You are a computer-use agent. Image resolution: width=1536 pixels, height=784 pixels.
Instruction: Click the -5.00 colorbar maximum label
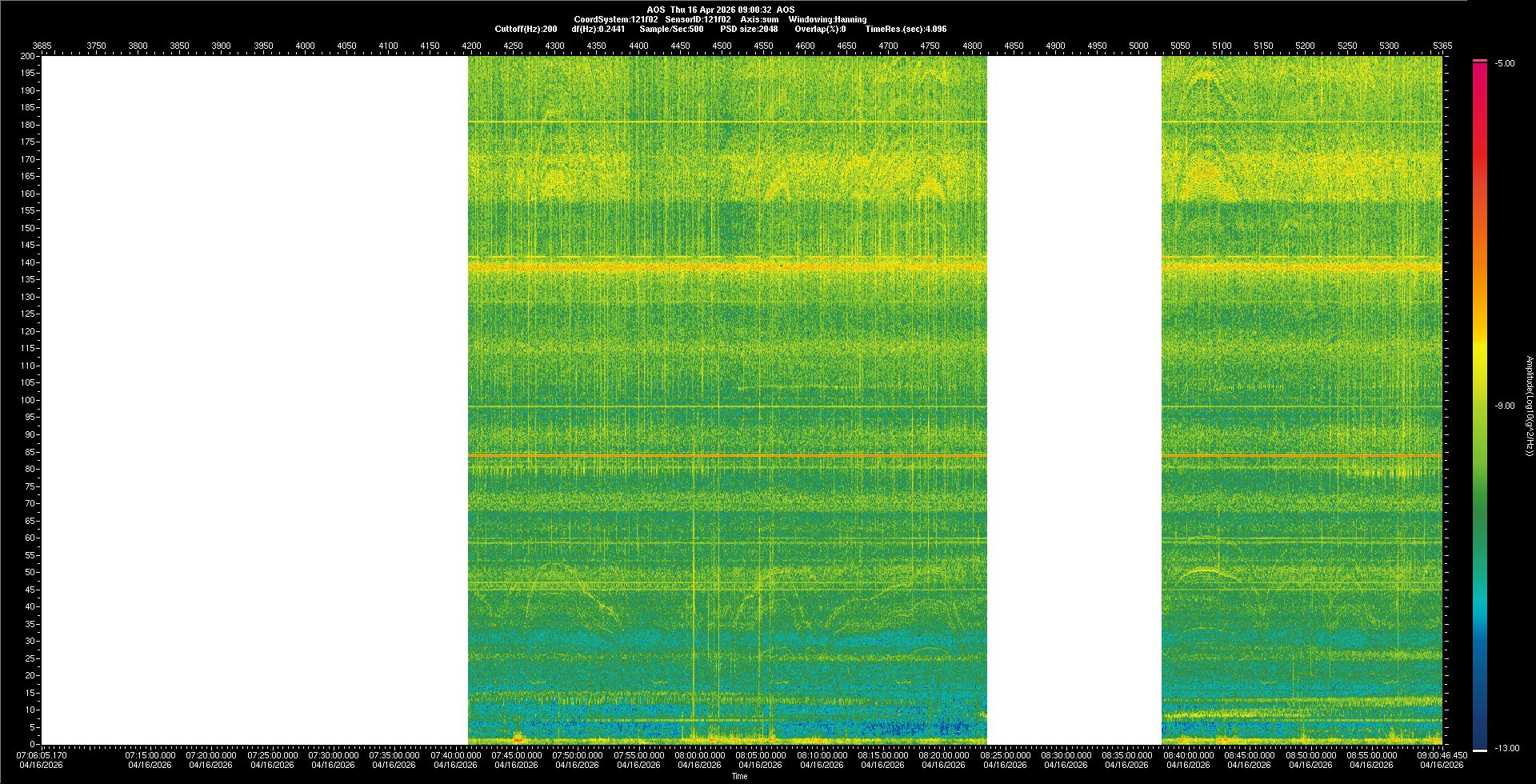(x=1505, y=63)
